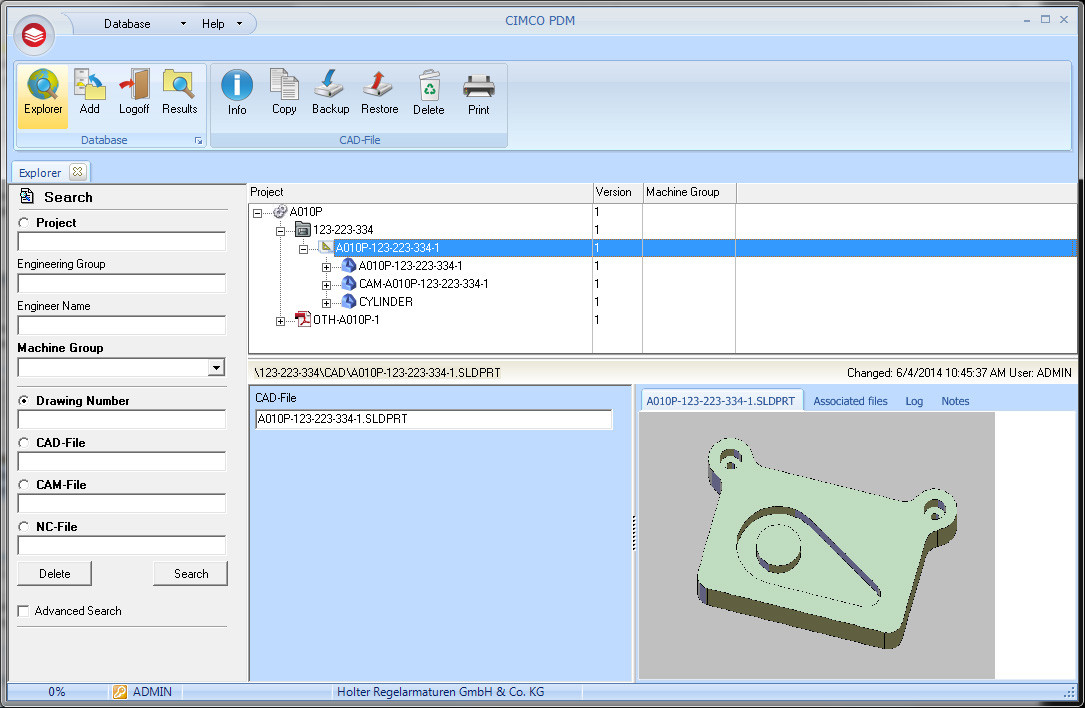Screen dimensions: 1085x708
Task: Open the Machine Group dropdown
Action: pos(217,367)
